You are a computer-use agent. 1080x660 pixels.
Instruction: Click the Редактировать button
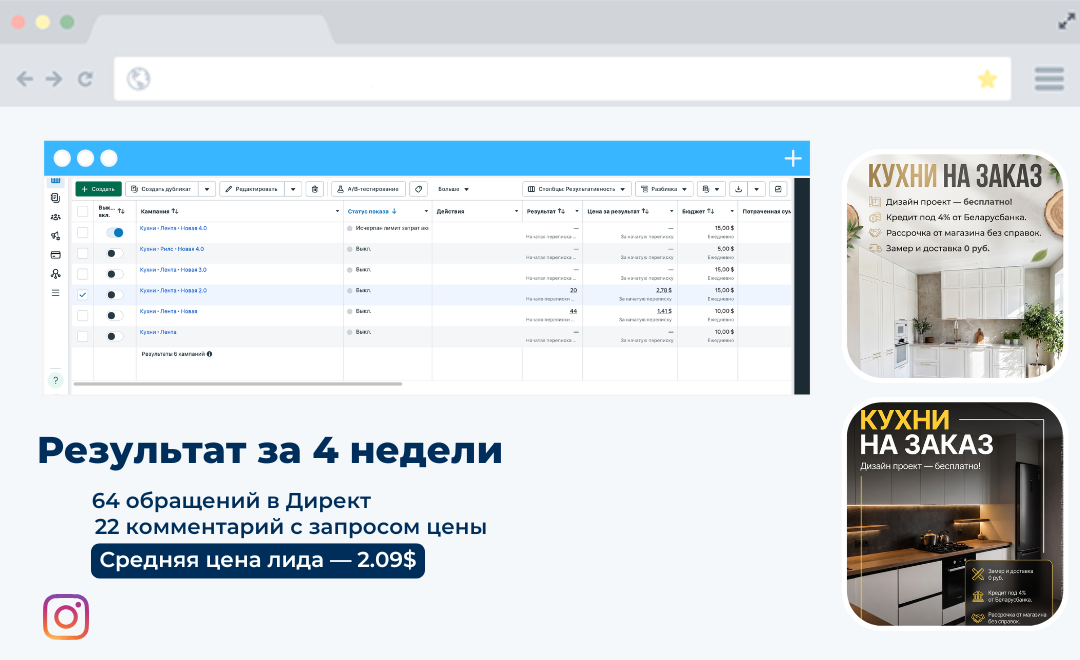click(251, 189)
